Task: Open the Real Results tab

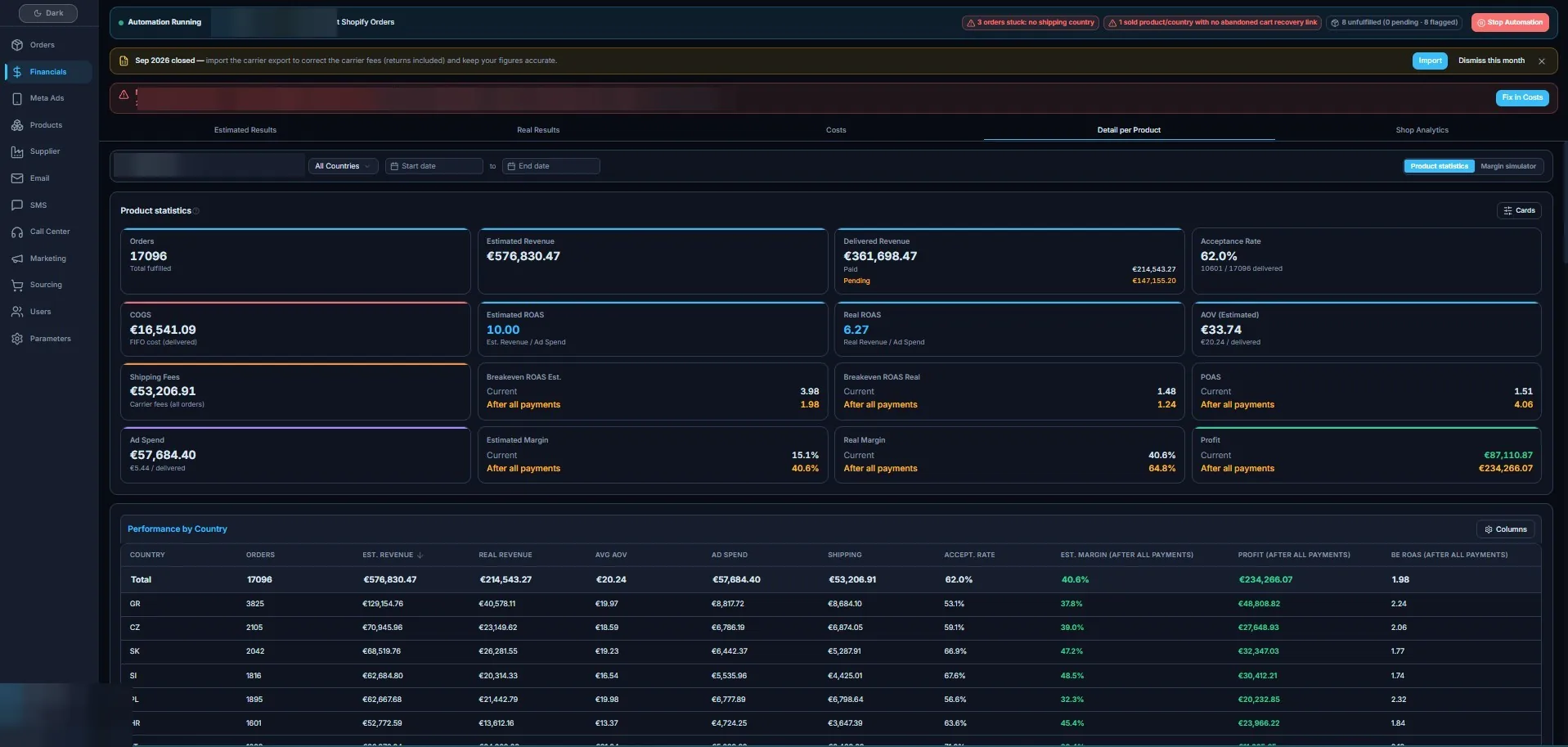Action: (x=538, y=130)
